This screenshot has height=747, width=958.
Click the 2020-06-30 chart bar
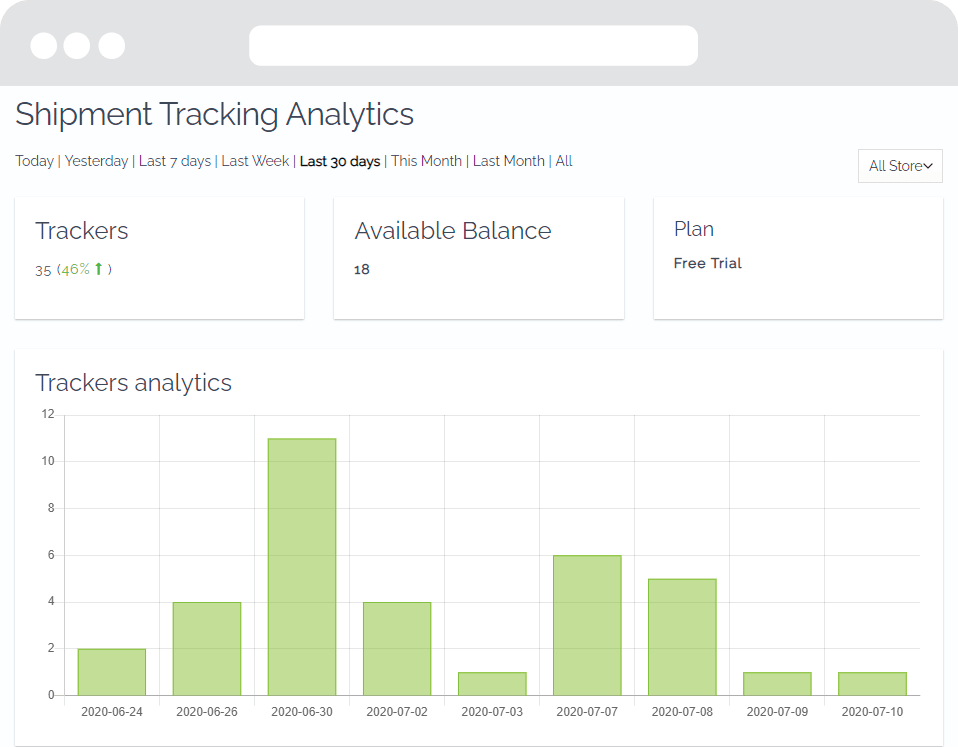point(302,567)
